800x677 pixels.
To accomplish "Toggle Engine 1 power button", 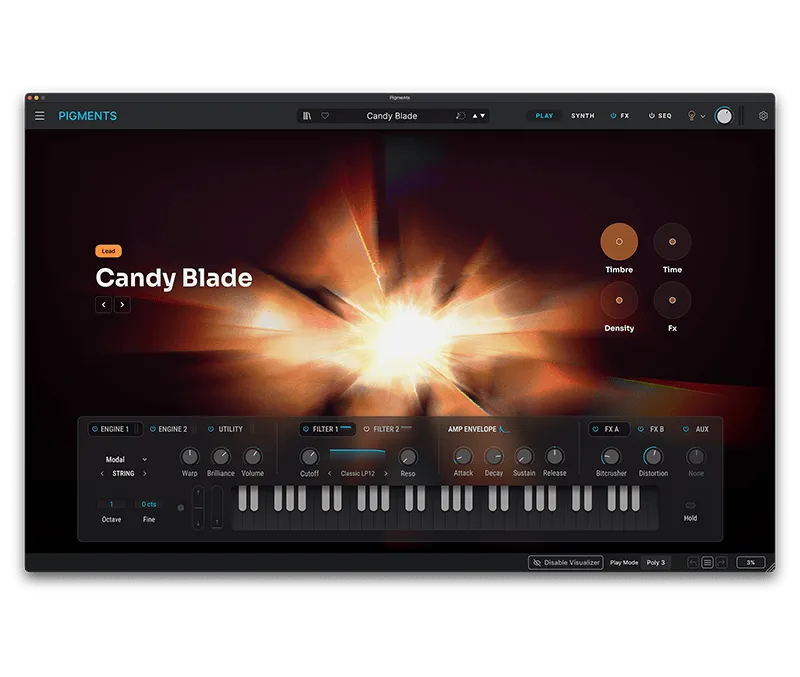I will pos(94,429).
